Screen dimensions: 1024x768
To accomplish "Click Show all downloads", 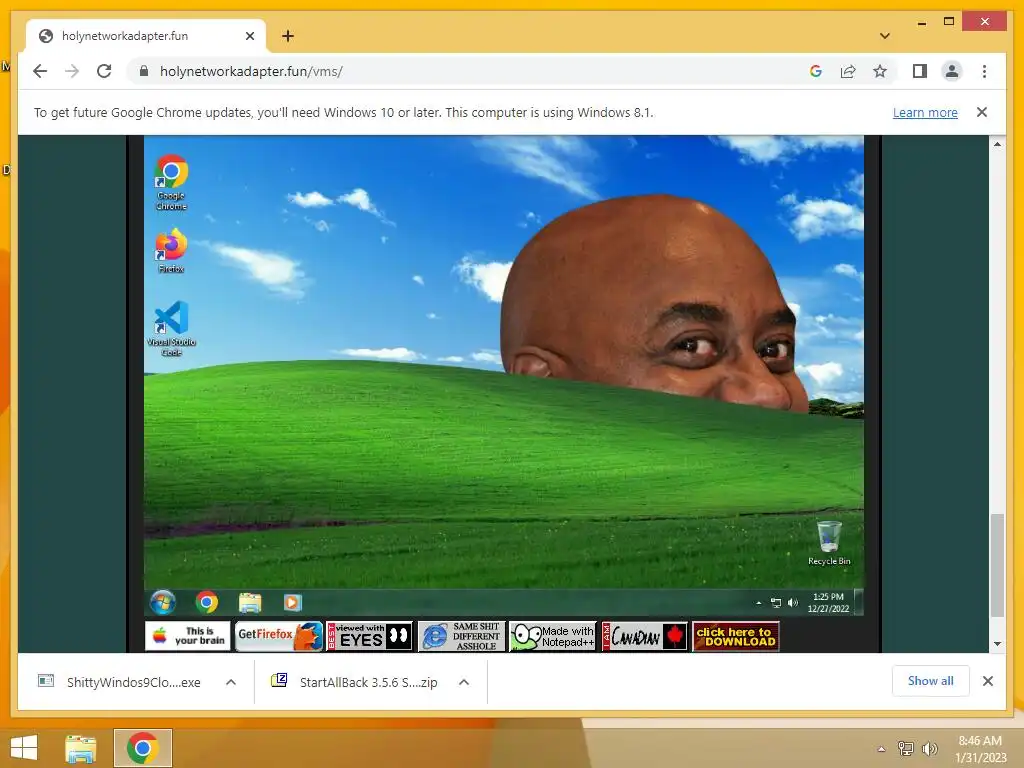I will point(931,681).
